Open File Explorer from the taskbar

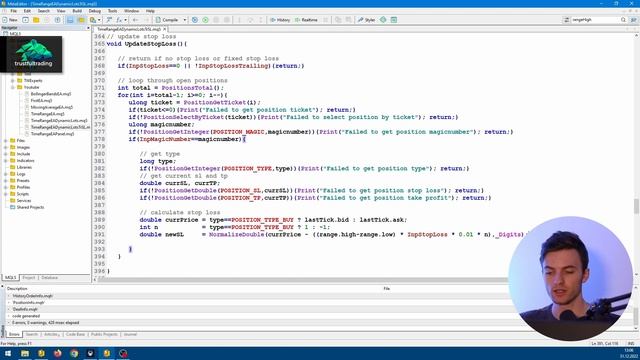click(25, 353)
